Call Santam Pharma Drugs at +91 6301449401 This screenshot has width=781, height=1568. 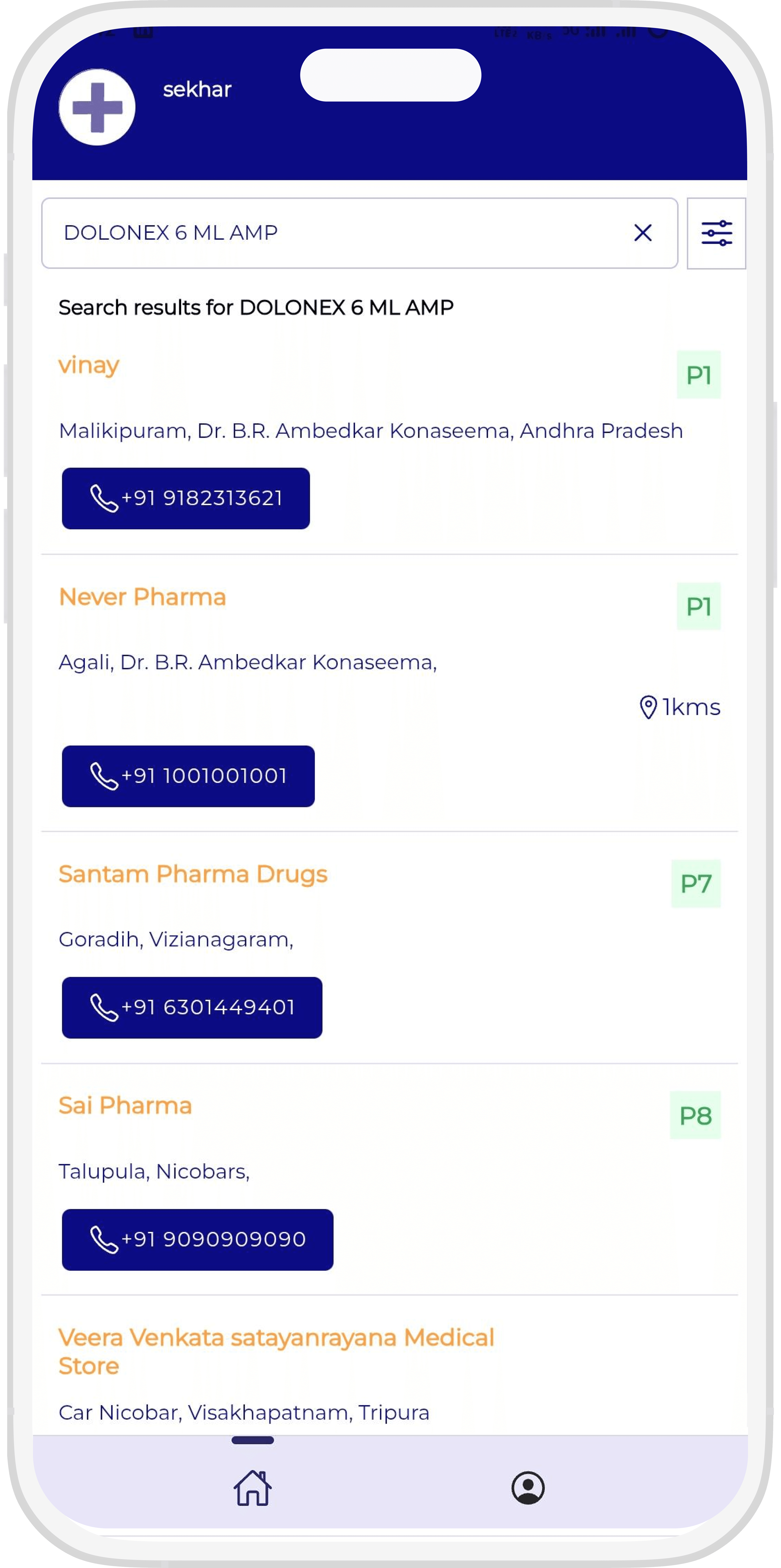point(192,1007)
